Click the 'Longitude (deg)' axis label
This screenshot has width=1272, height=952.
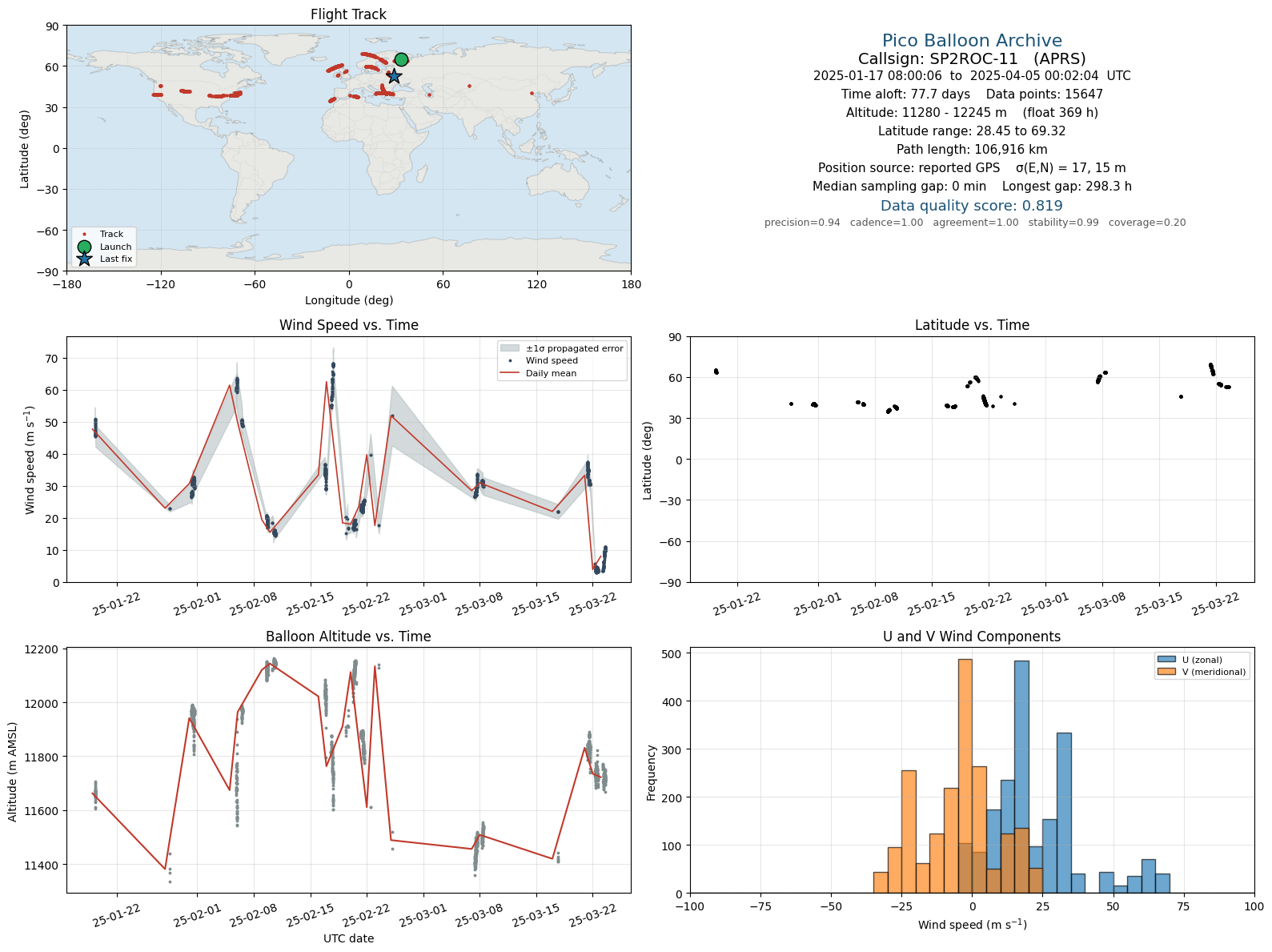tap(349, 300)
